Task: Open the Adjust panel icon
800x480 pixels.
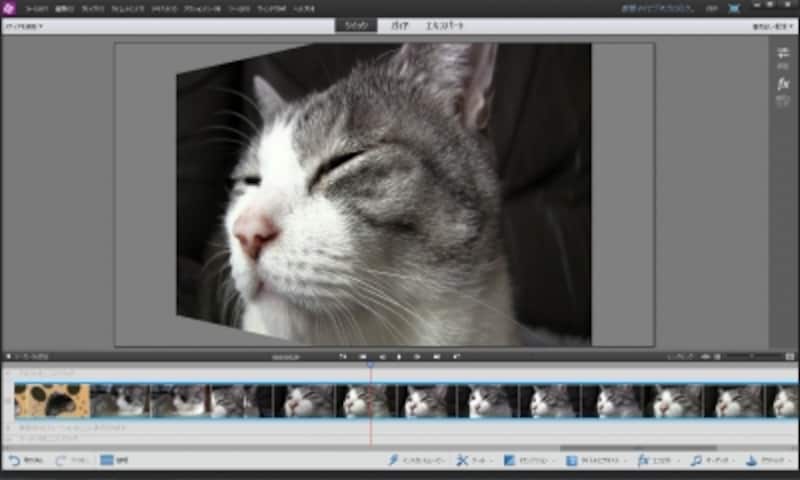Action: pos(783,53)
